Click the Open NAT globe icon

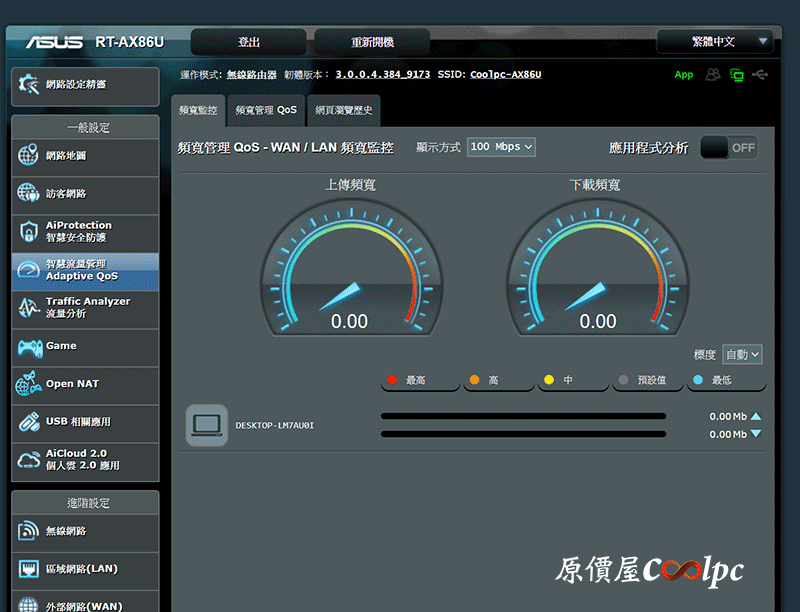[28, 384]
